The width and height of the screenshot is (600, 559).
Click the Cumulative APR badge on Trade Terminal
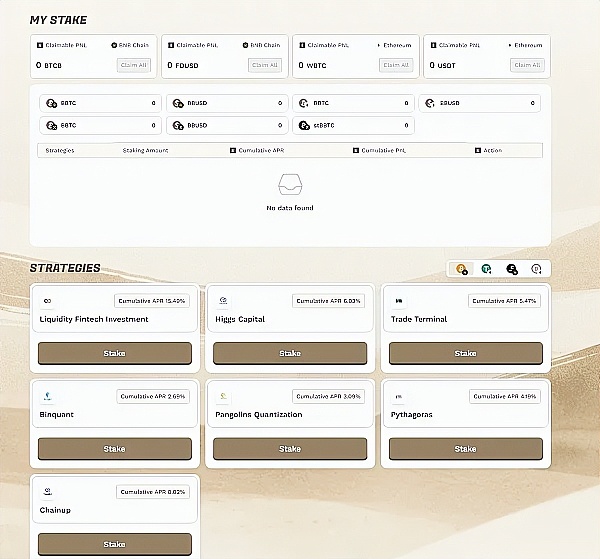click(504, 301)
